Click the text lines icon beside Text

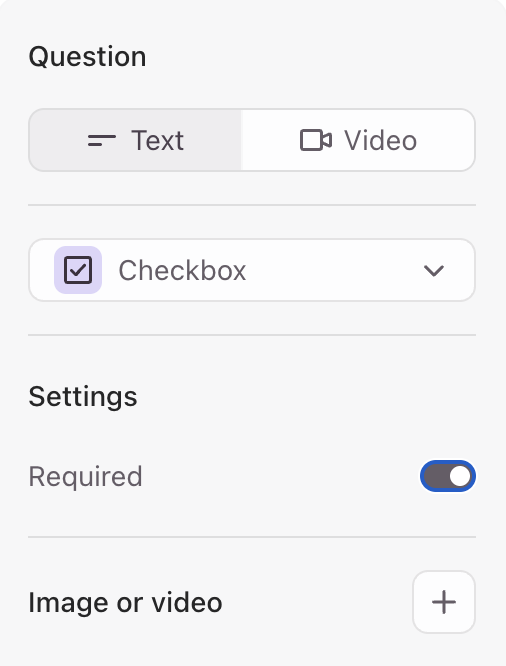tap(102, 141)
